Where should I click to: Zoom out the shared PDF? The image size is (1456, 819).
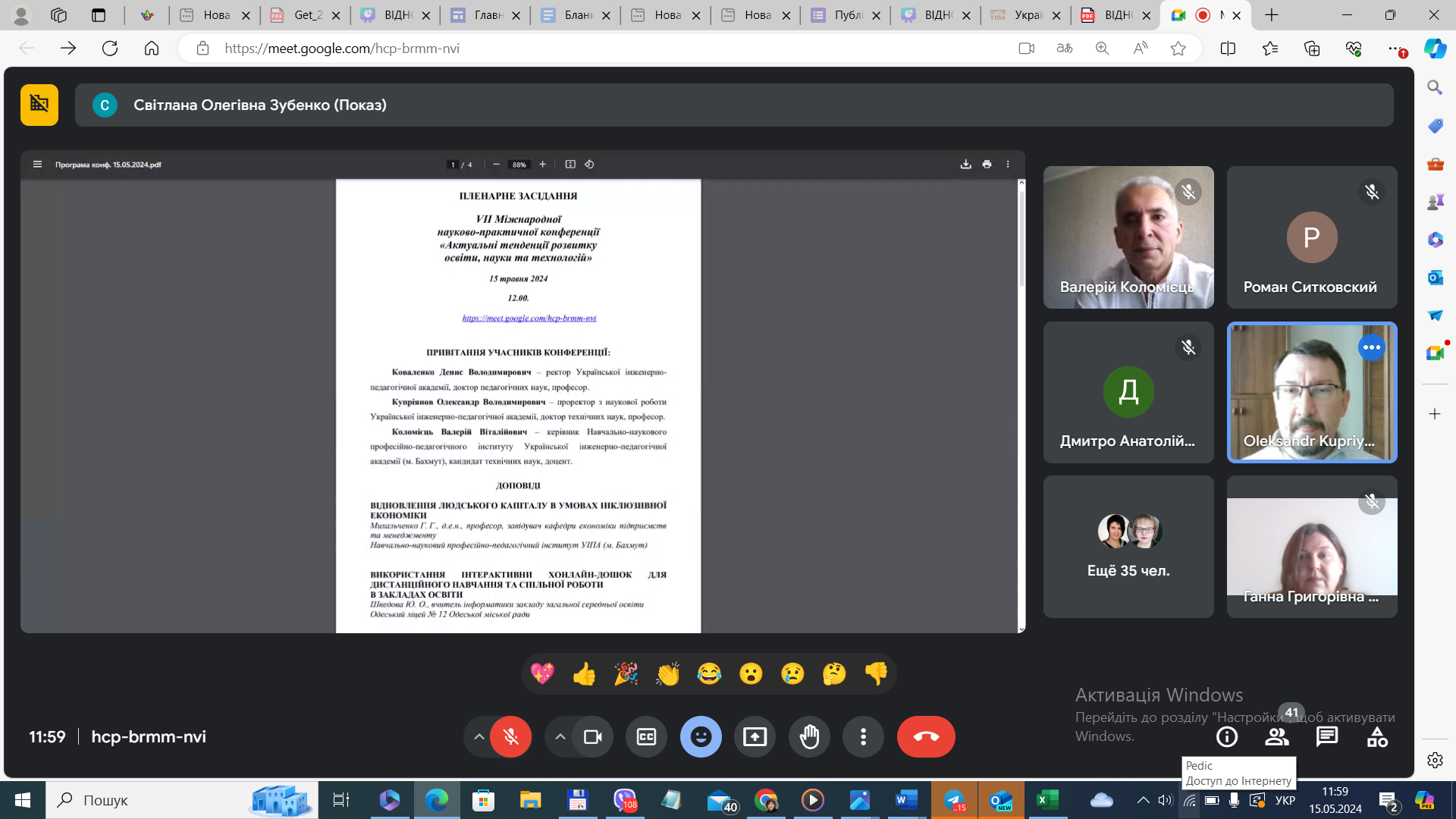tap(496, 164)
